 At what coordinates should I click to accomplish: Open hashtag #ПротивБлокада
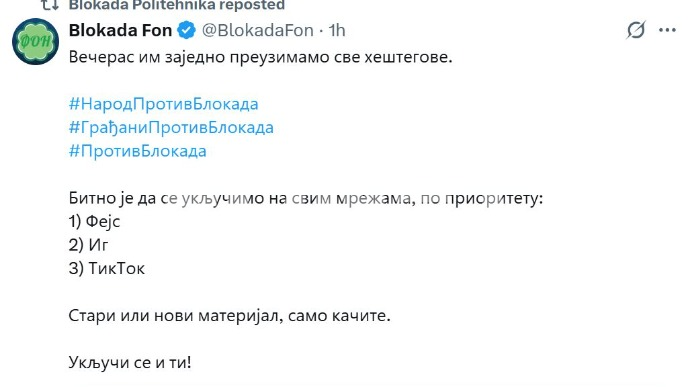click(138, 151)
